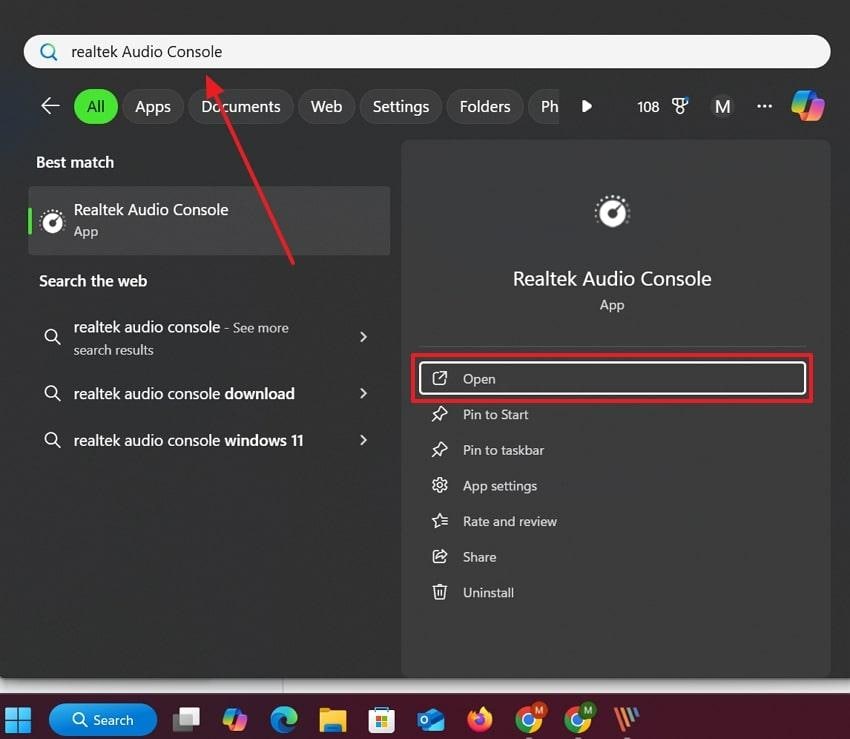Screen dimensions: 850x739
Task: Launch Copilot from the taskbar
Action: coord(235,720)
